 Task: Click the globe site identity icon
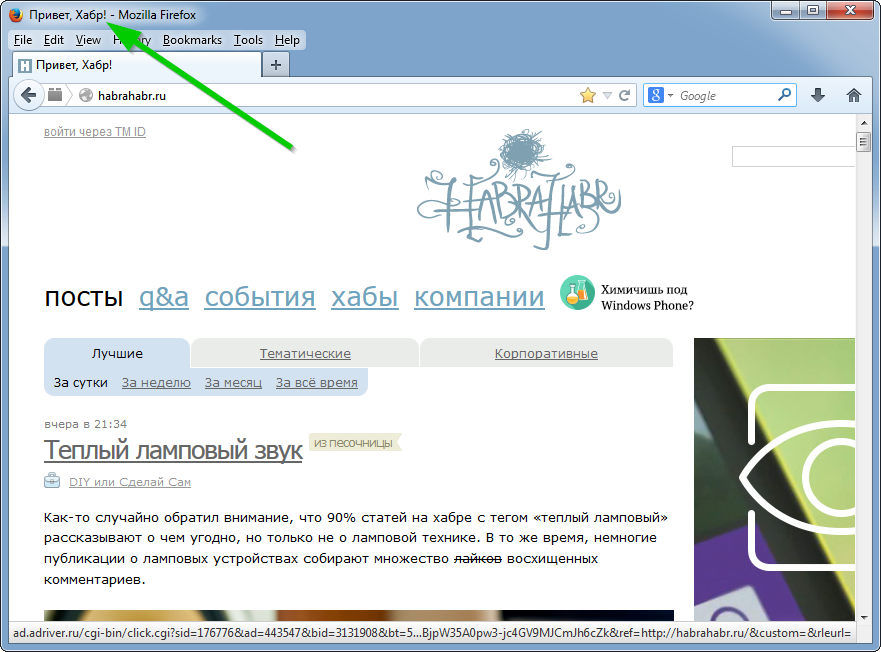(86, 96)
